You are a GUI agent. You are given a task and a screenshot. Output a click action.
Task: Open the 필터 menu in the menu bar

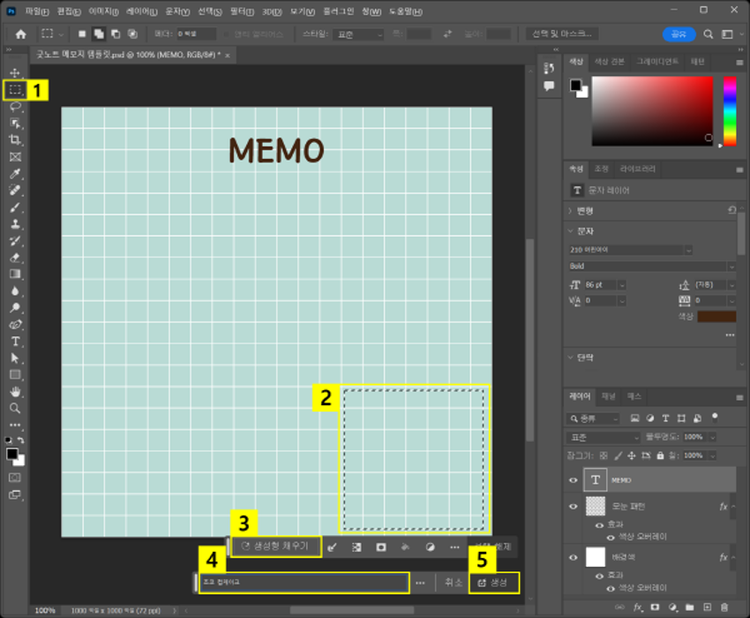pyautogui.click(x=240, y=11)
